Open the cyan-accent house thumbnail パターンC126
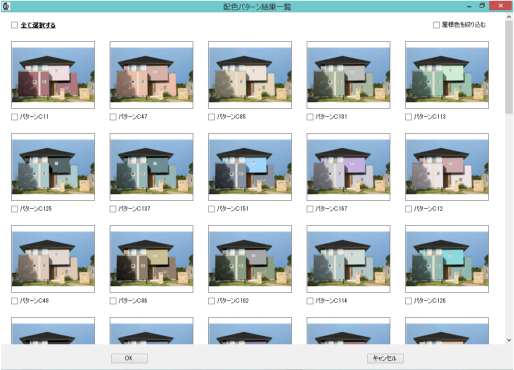514x370 pixels. coord(447,259)
